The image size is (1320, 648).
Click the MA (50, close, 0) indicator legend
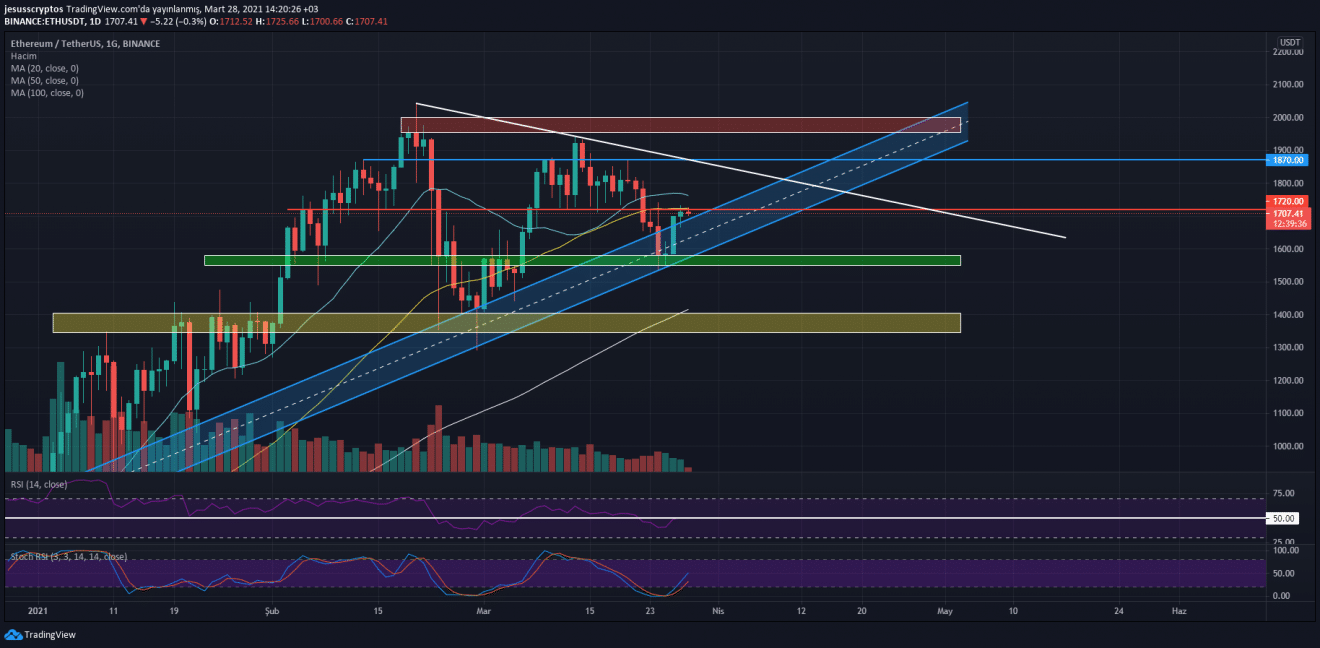(46, 81)
